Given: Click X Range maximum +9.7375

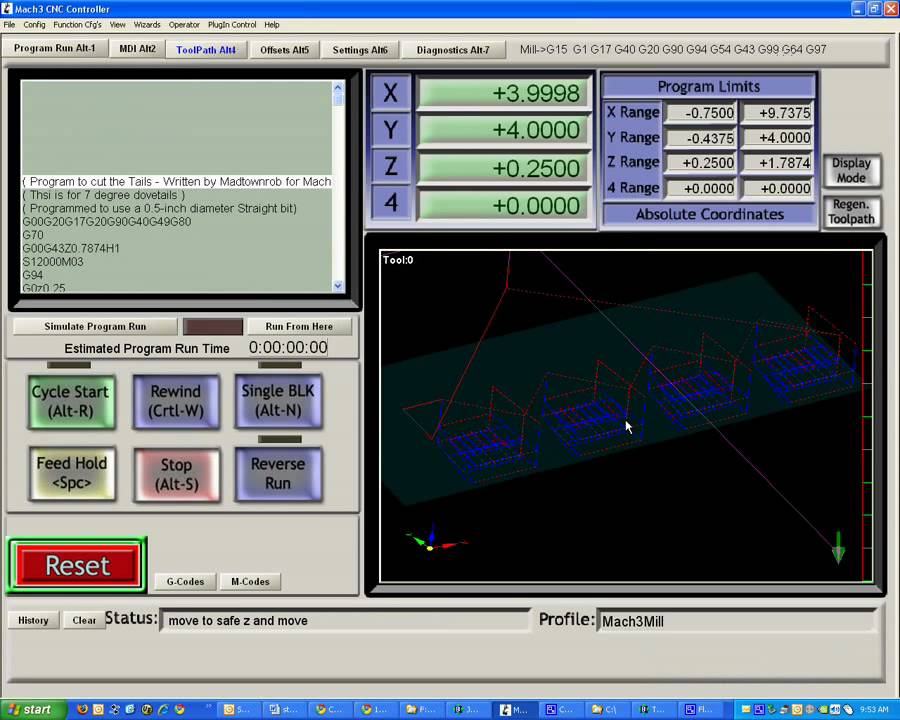Looking at the screenshot, I should click(x=777, y=113).
